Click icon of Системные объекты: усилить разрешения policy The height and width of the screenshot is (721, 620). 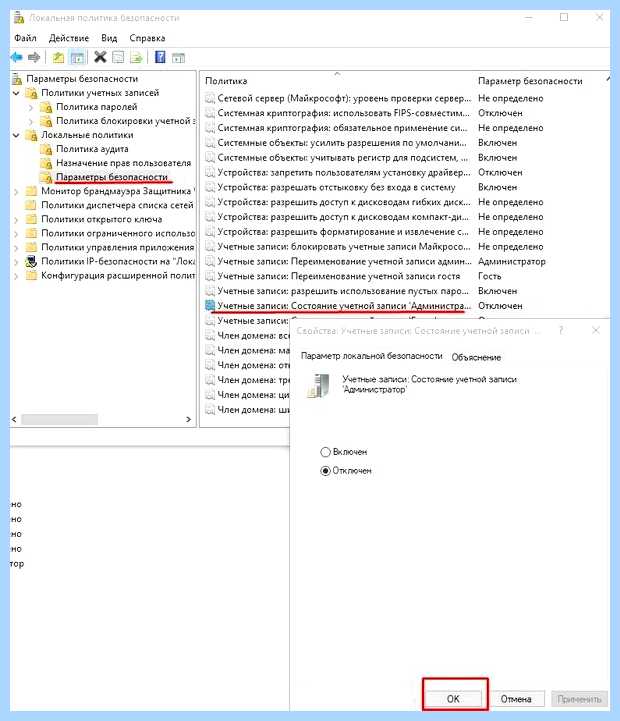[210, 143]
